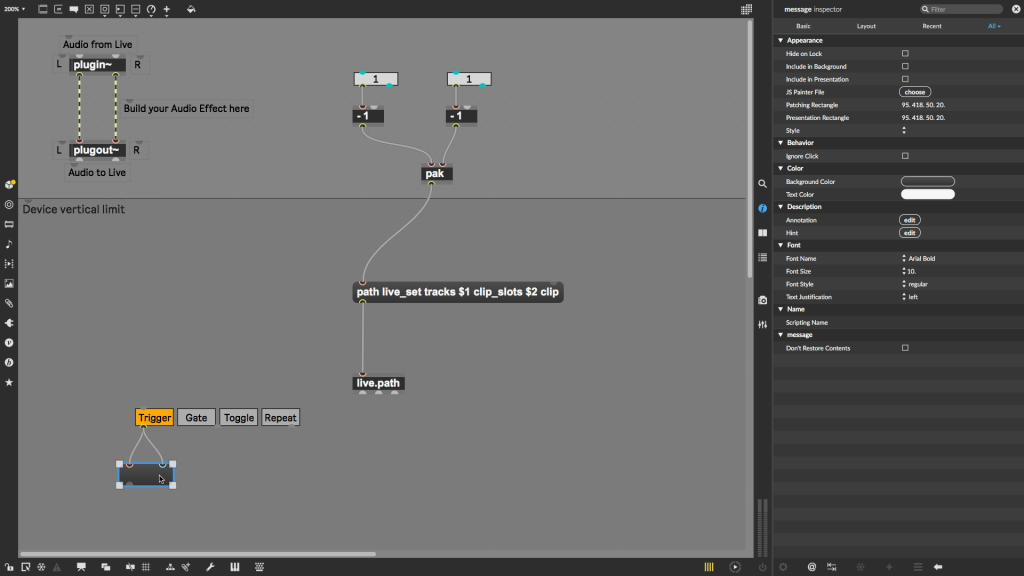Toggle the grid icon at top right of patcher
Screen dimensions: 1024x576
point(746,9)
